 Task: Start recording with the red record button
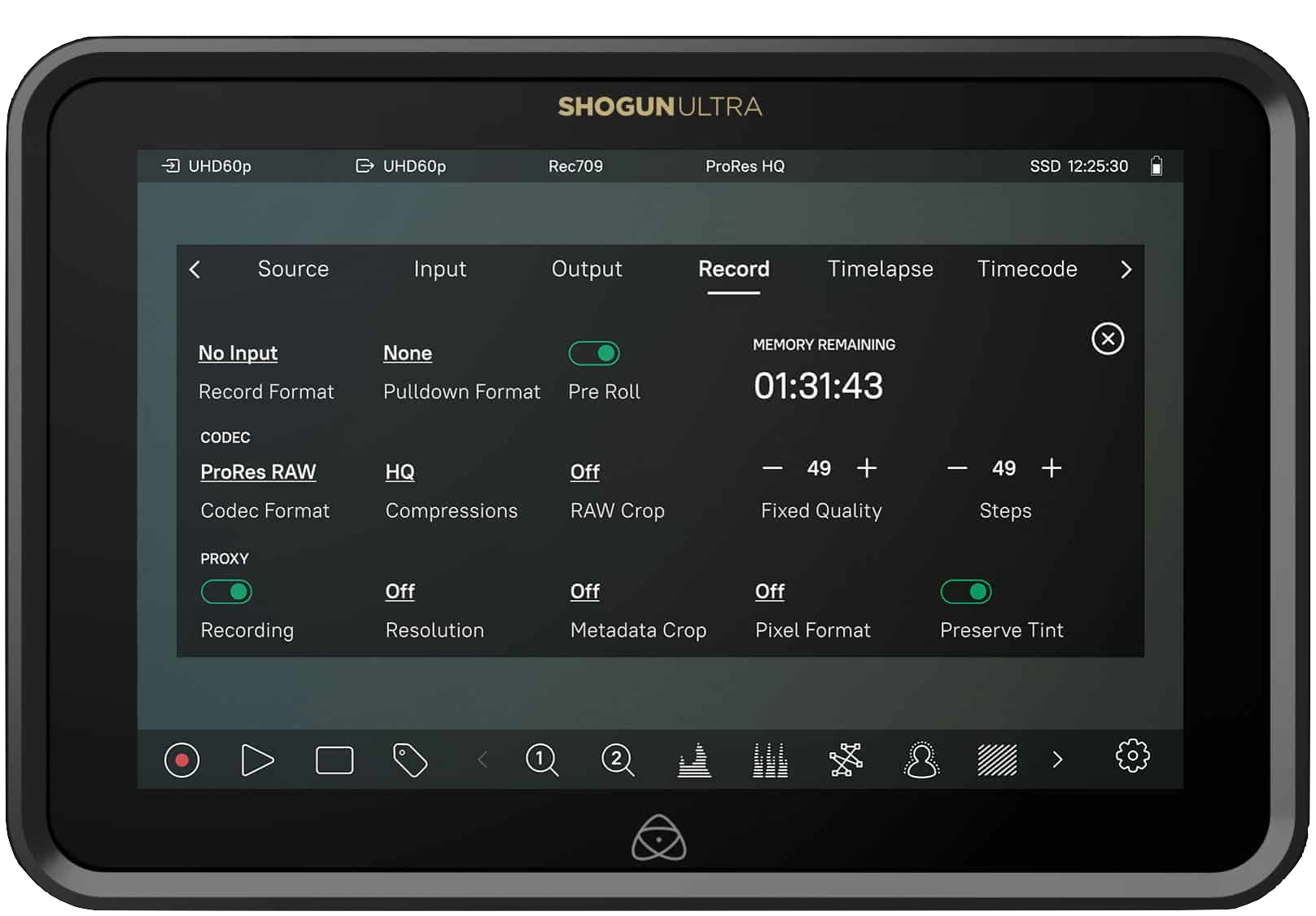pyautogui.click(x=181, y=760)
